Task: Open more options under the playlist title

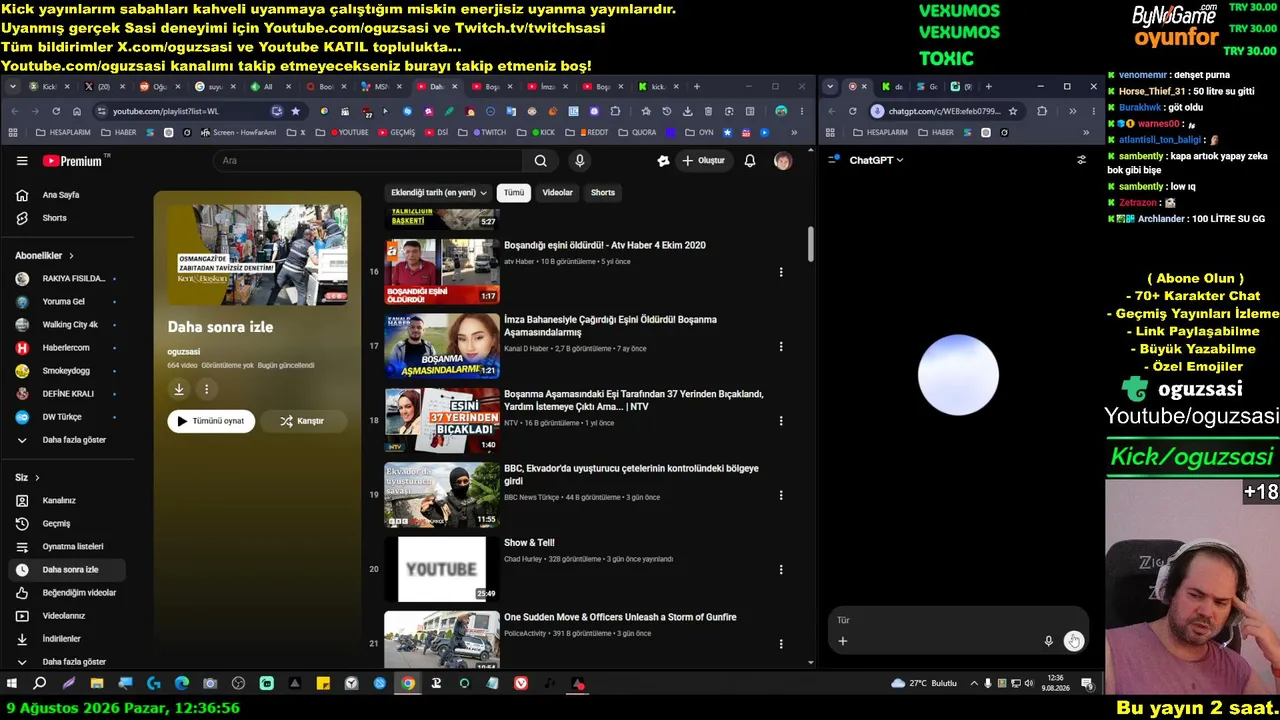Action: coord(207,389)
